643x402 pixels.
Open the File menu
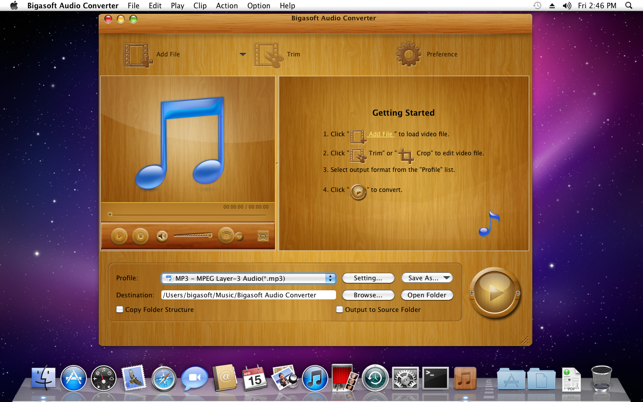coord(133,6)
